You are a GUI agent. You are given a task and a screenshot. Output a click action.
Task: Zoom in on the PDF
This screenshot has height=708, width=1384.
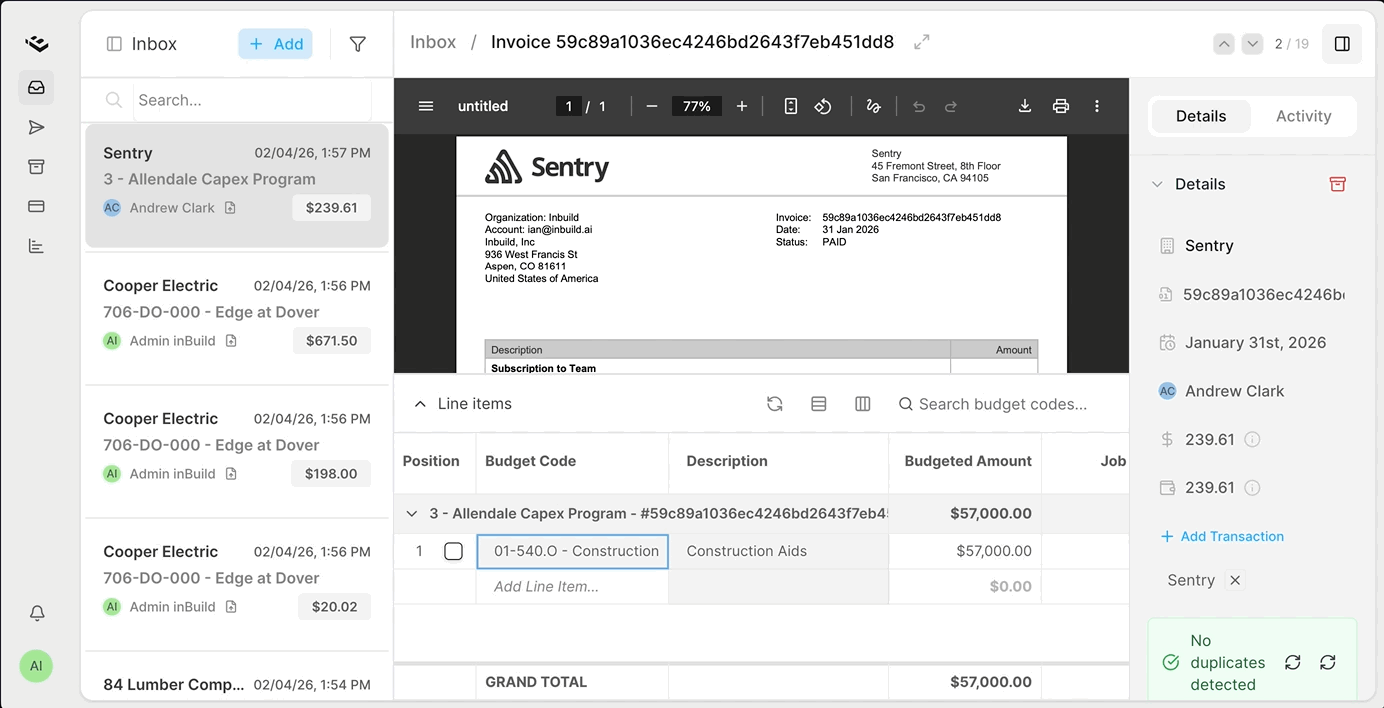[742, 106]
